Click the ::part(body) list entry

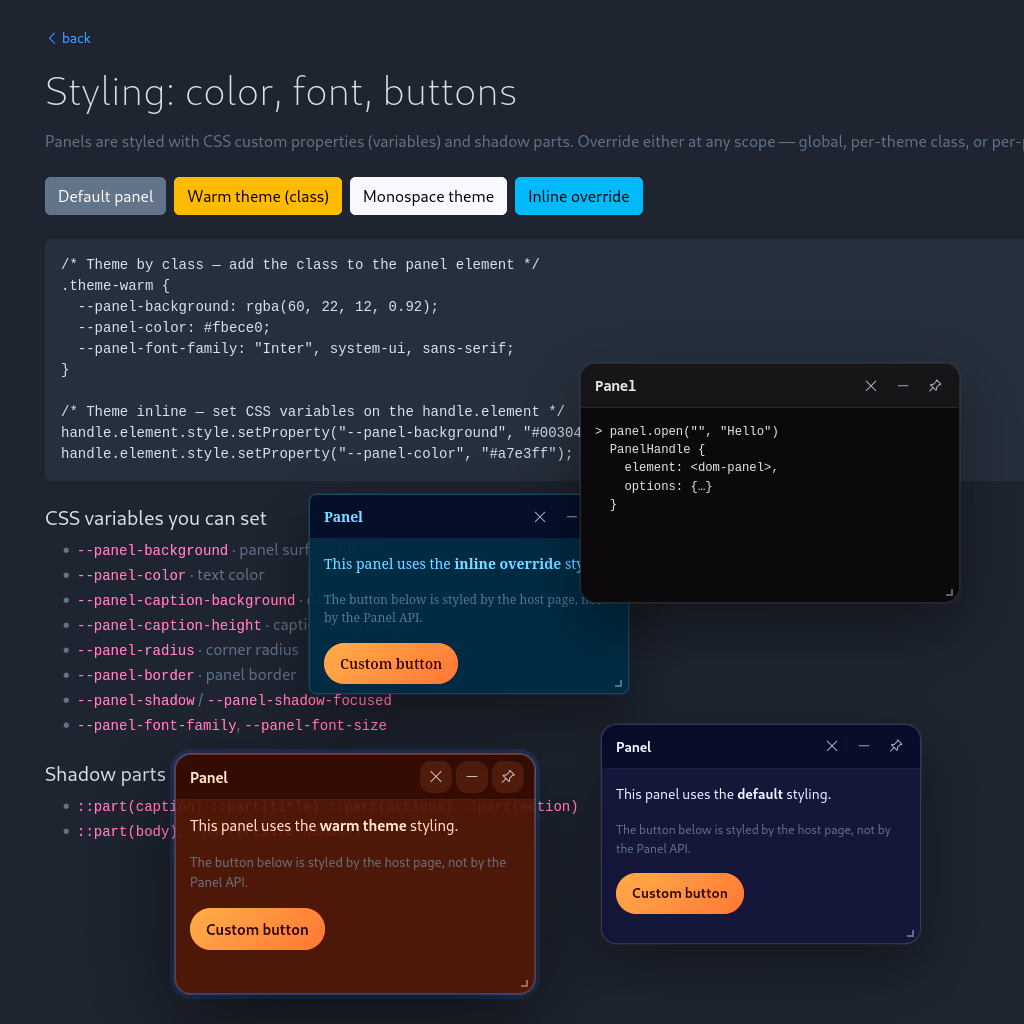pyautogui.click(x=127, y=831)
